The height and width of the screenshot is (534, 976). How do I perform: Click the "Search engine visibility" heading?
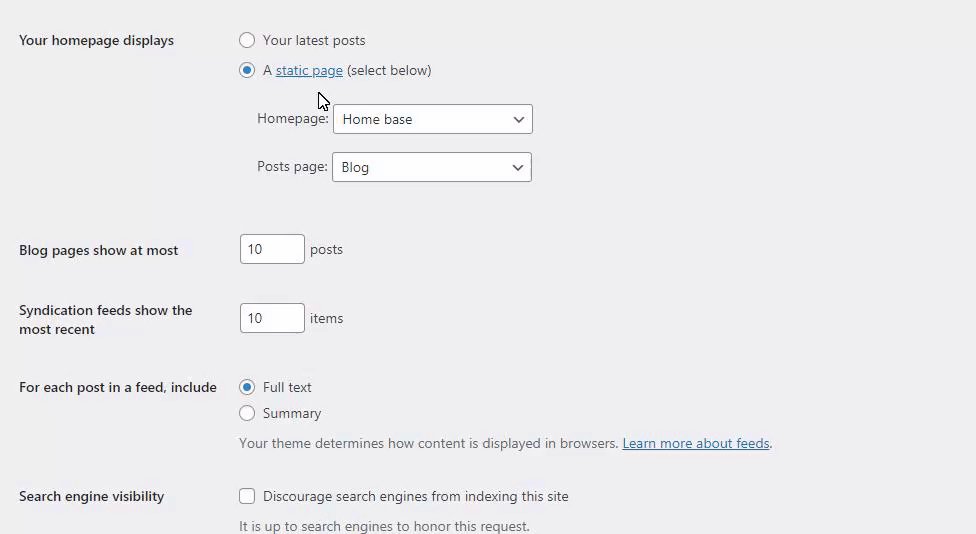click(x=92, y=496)
